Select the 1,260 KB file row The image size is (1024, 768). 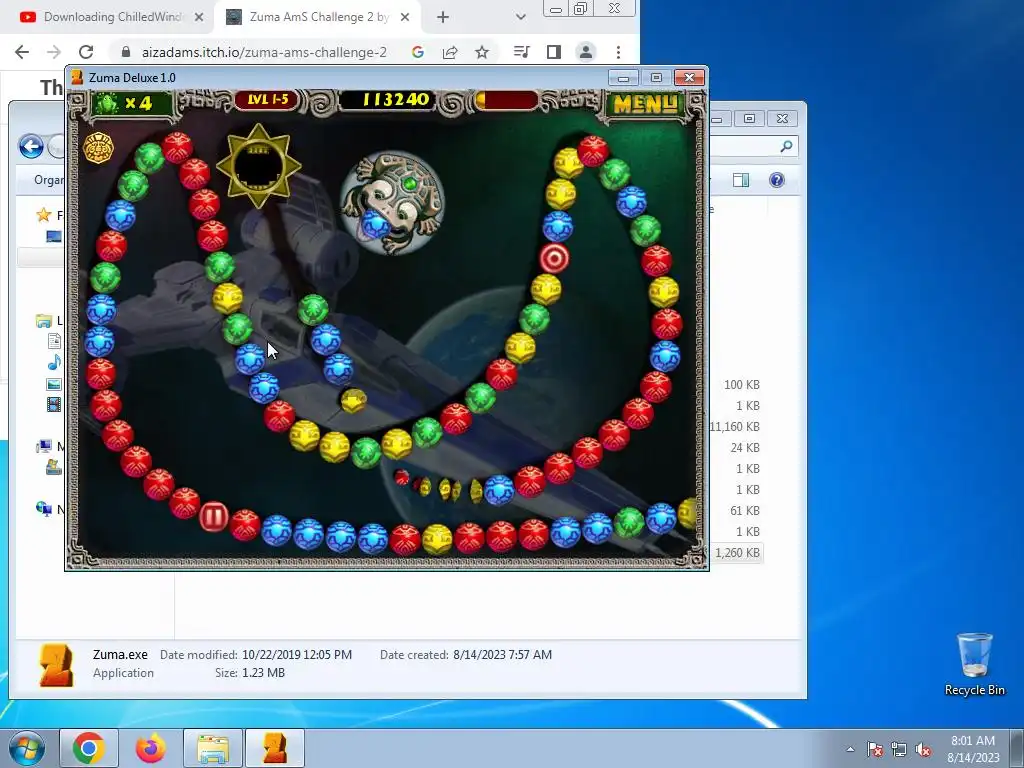(x=737, y=552)
